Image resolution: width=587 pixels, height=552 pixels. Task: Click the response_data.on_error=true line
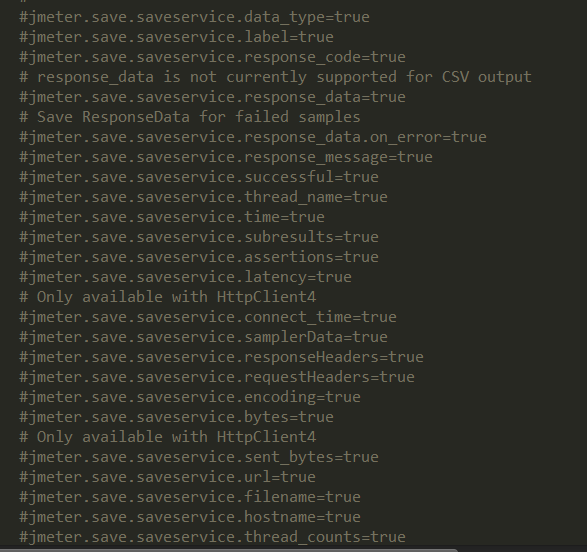pyautogui.click(x=253, y=138)
